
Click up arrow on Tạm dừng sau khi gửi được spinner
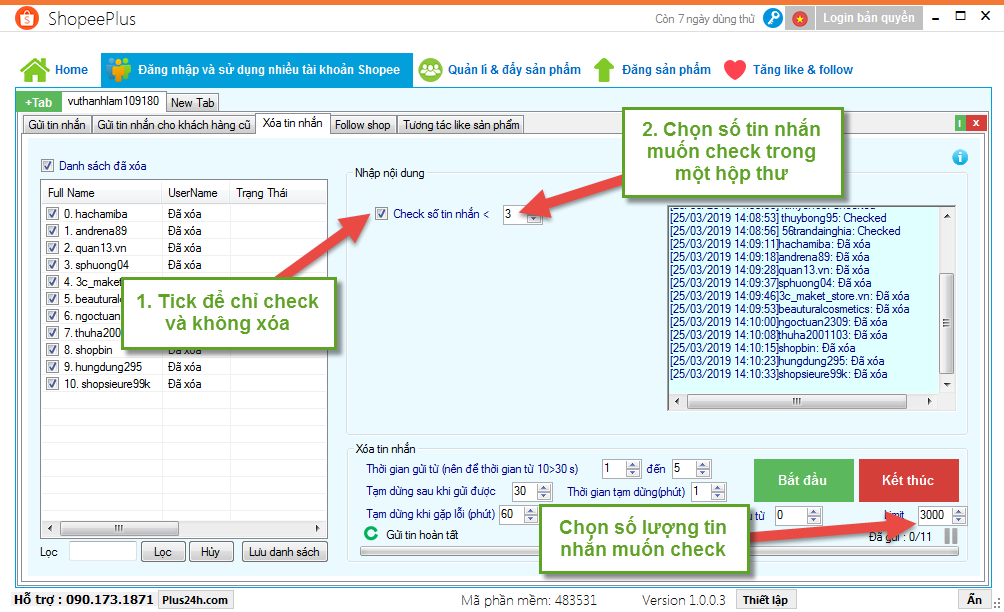544,487
